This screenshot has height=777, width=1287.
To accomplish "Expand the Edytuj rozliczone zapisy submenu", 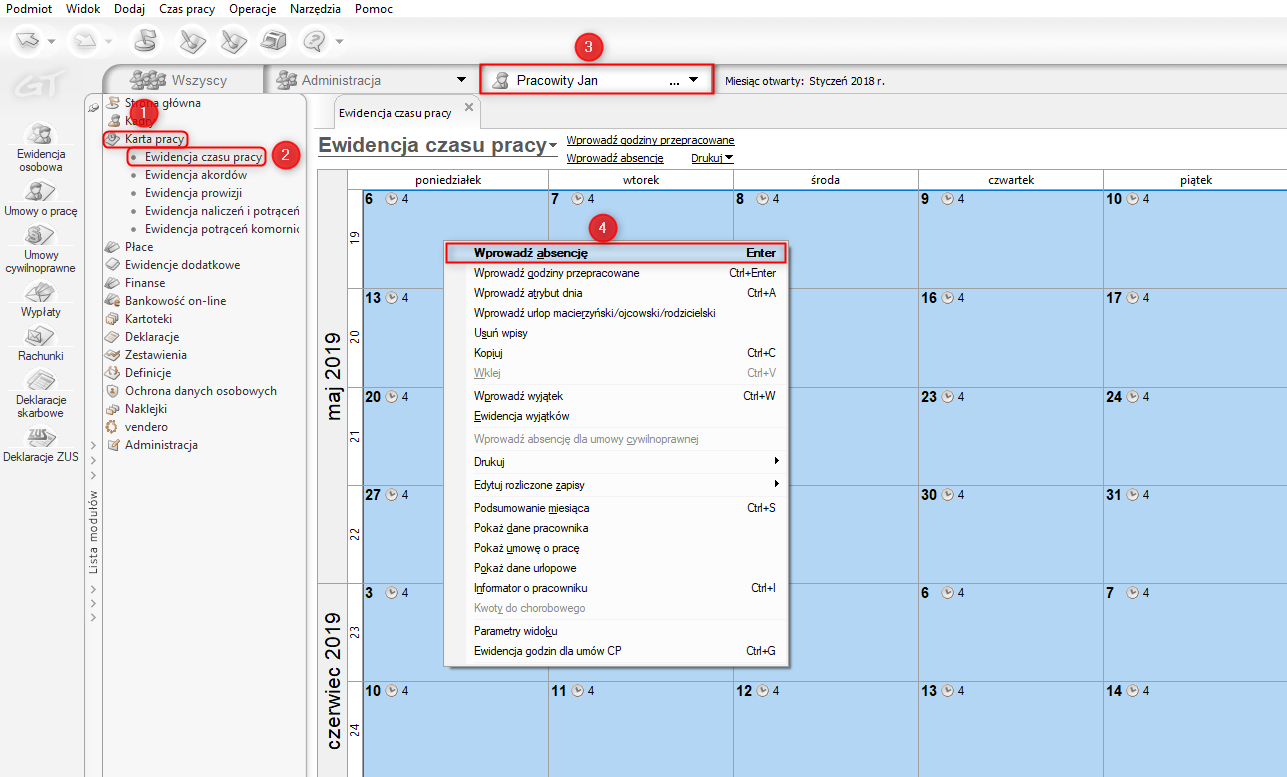I will (x=776, y=485).
